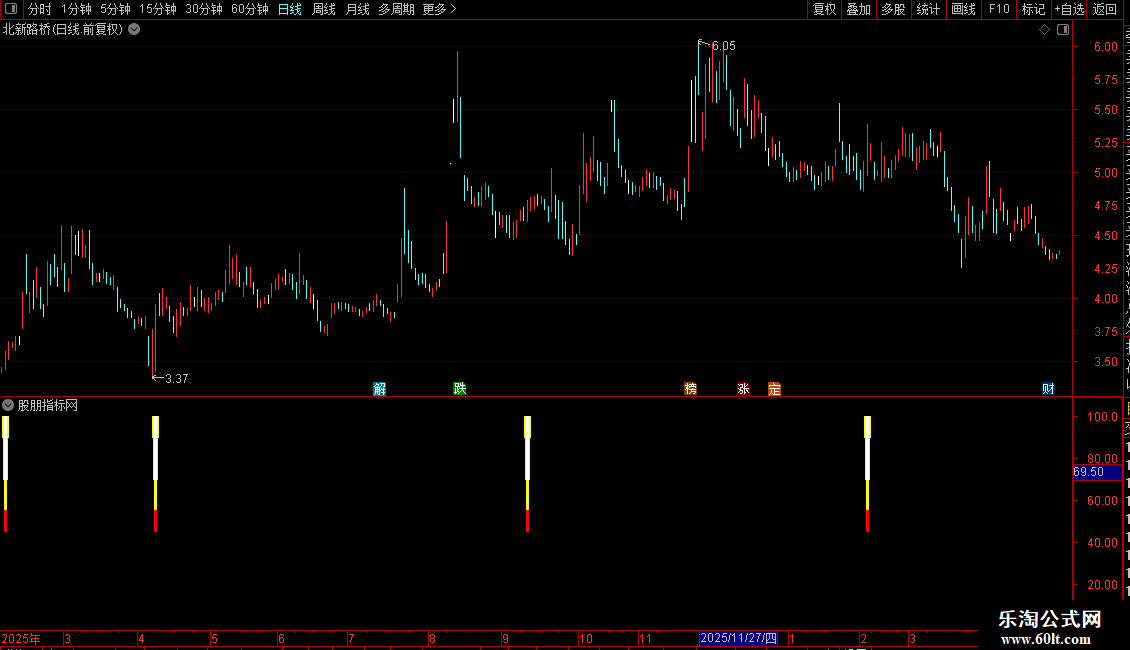Select the 5分钟 period
The height and width of the screenshot is (650, 1130).
click(115, 9)
